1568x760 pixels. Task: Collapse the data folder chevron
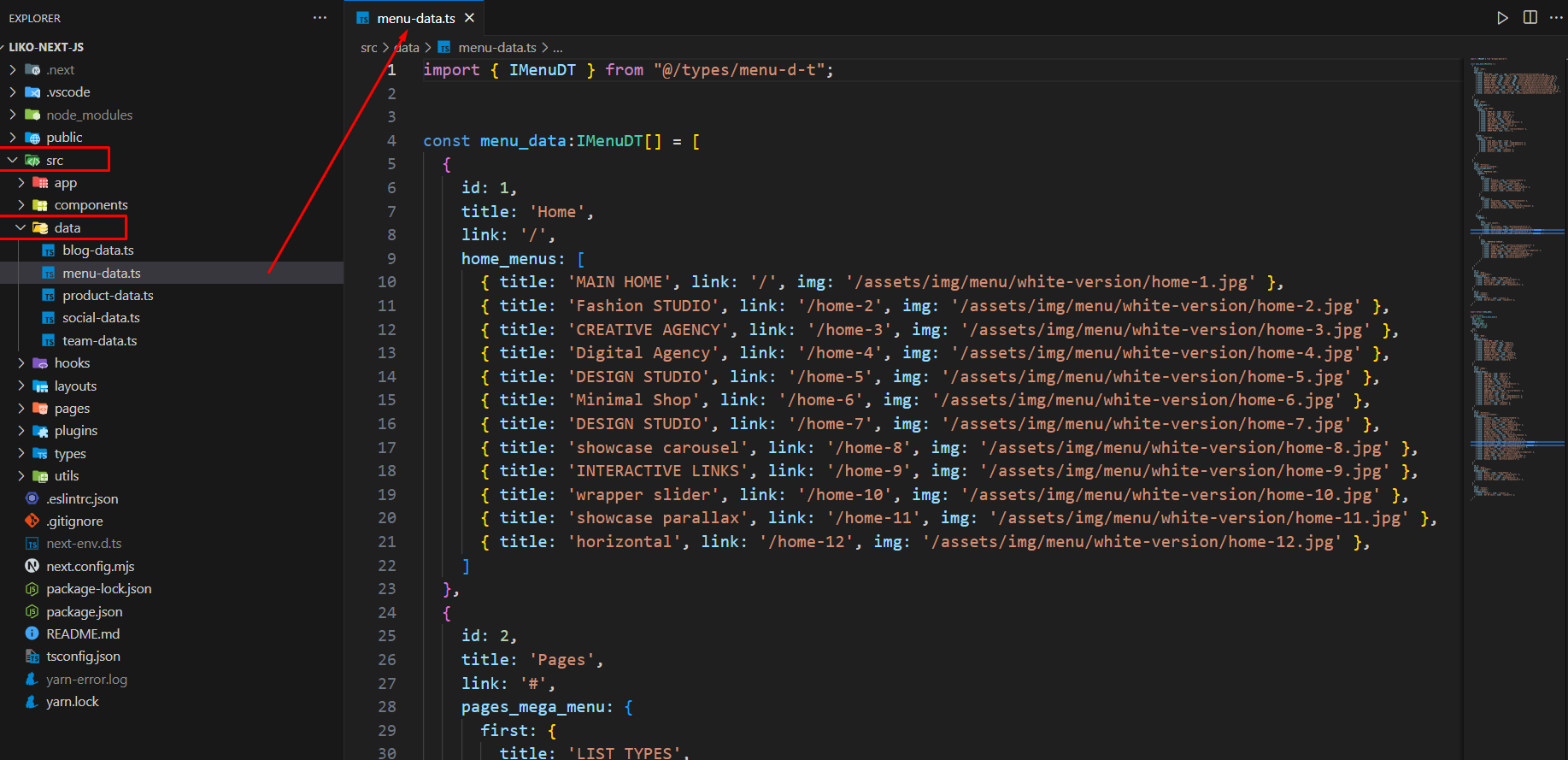pyautogui.click(x=21, y=227)
